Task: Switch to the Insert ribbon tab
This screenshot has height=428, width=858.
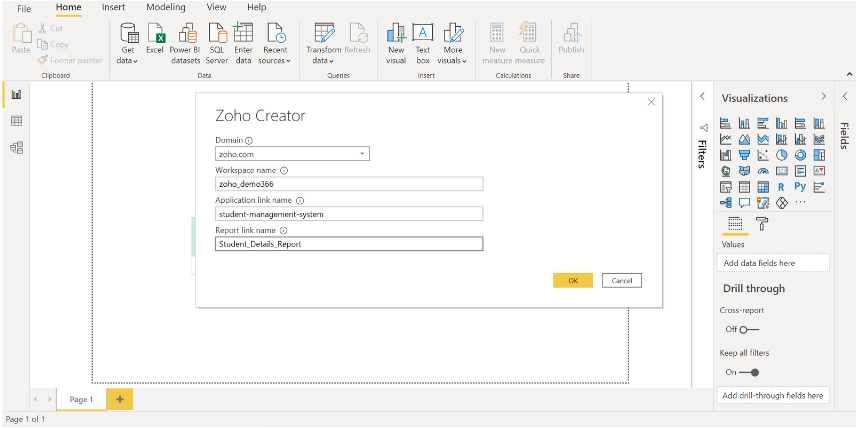Action: pyautogui.click(x=113, y=8)
